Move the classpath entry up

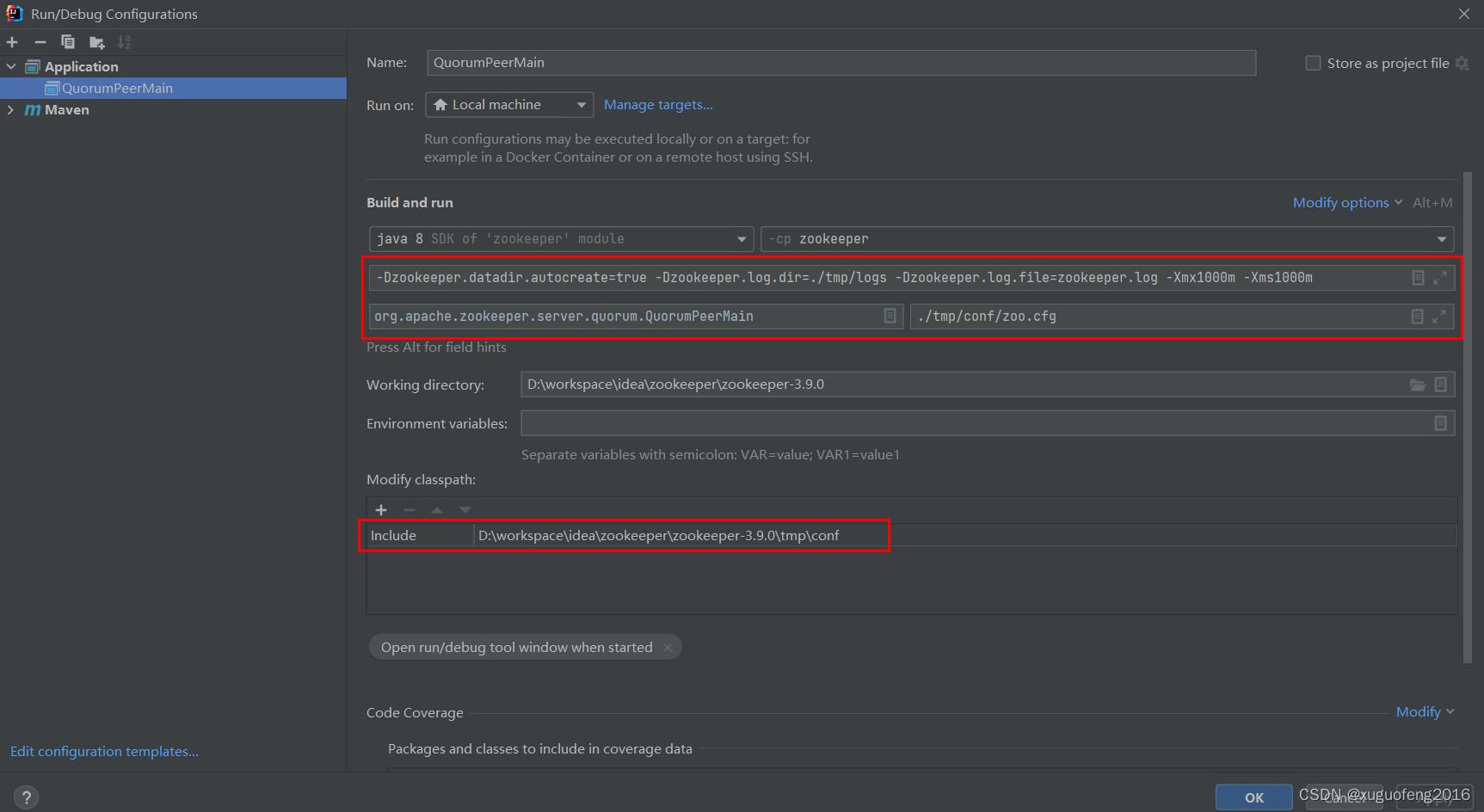point(437,510)
